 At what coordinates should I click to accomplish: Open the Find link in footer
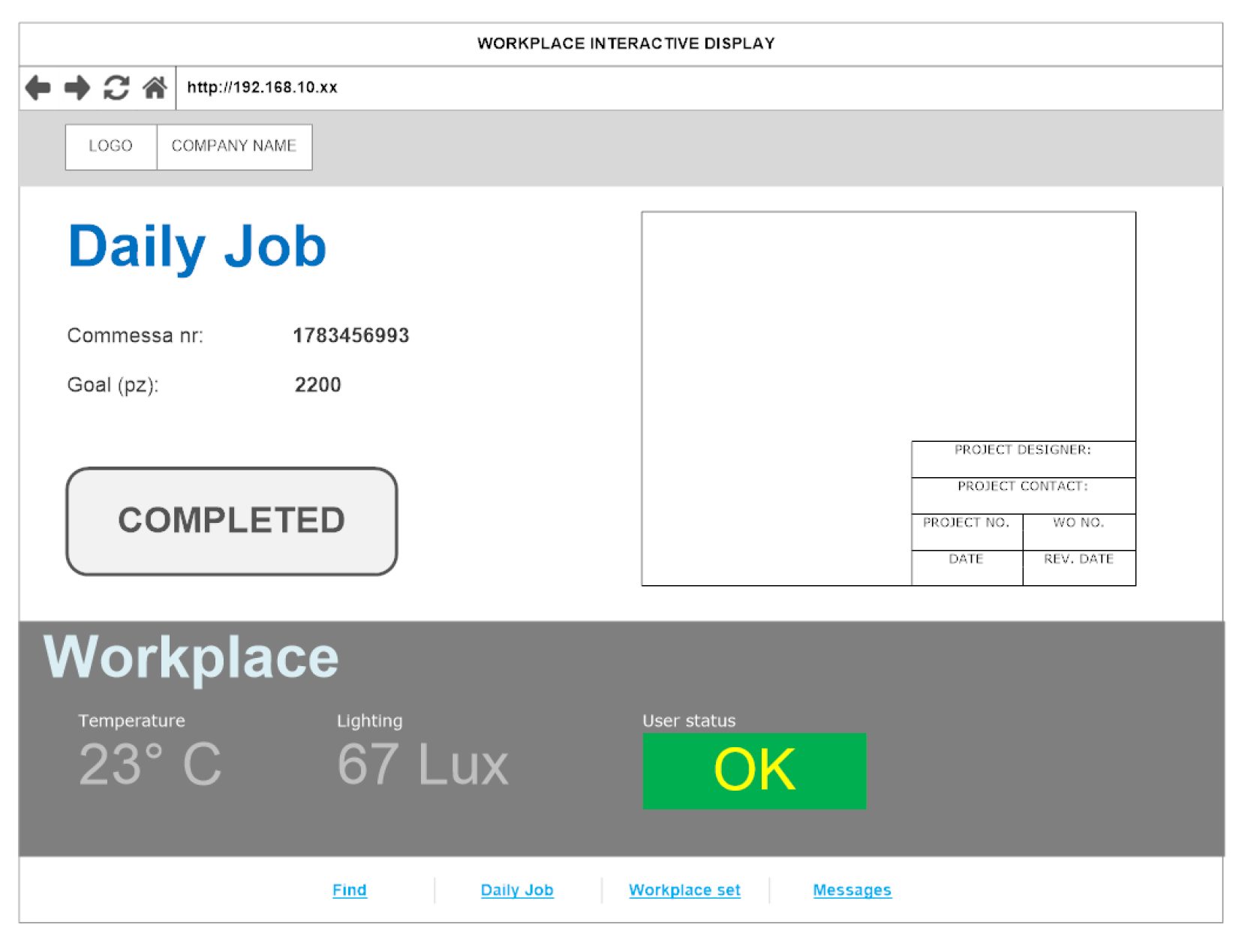tap(350, 890)
